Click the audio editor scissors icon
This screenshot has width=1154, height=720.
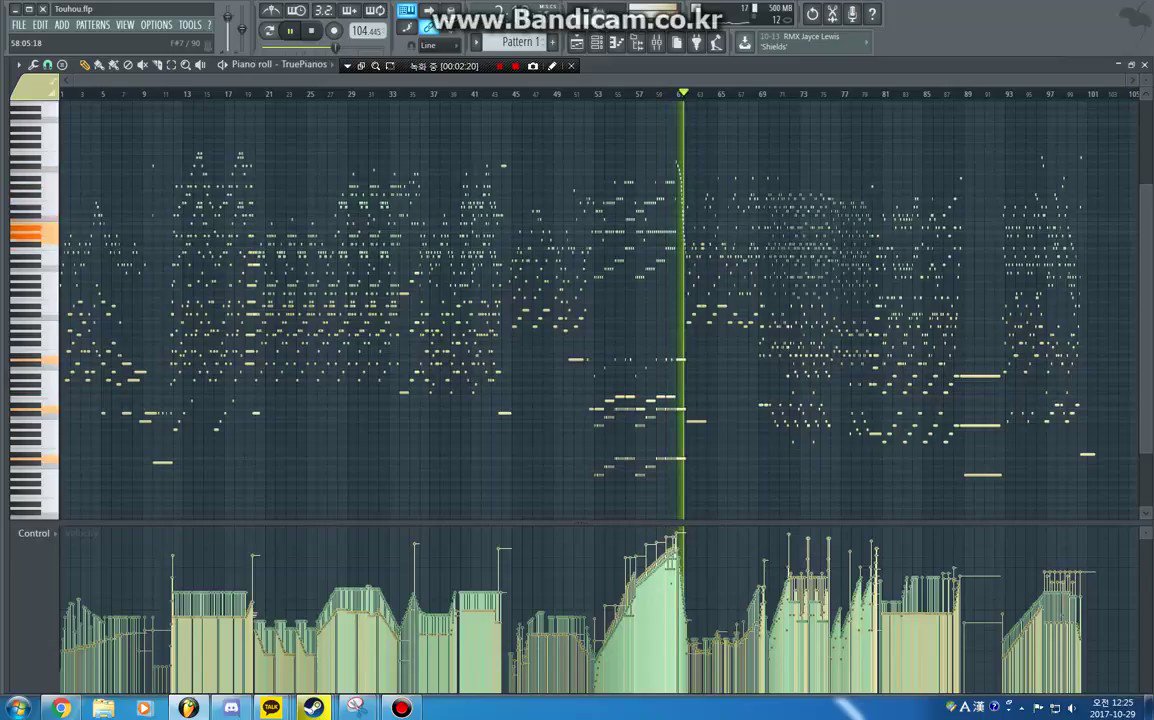click(x=832, y=14)
